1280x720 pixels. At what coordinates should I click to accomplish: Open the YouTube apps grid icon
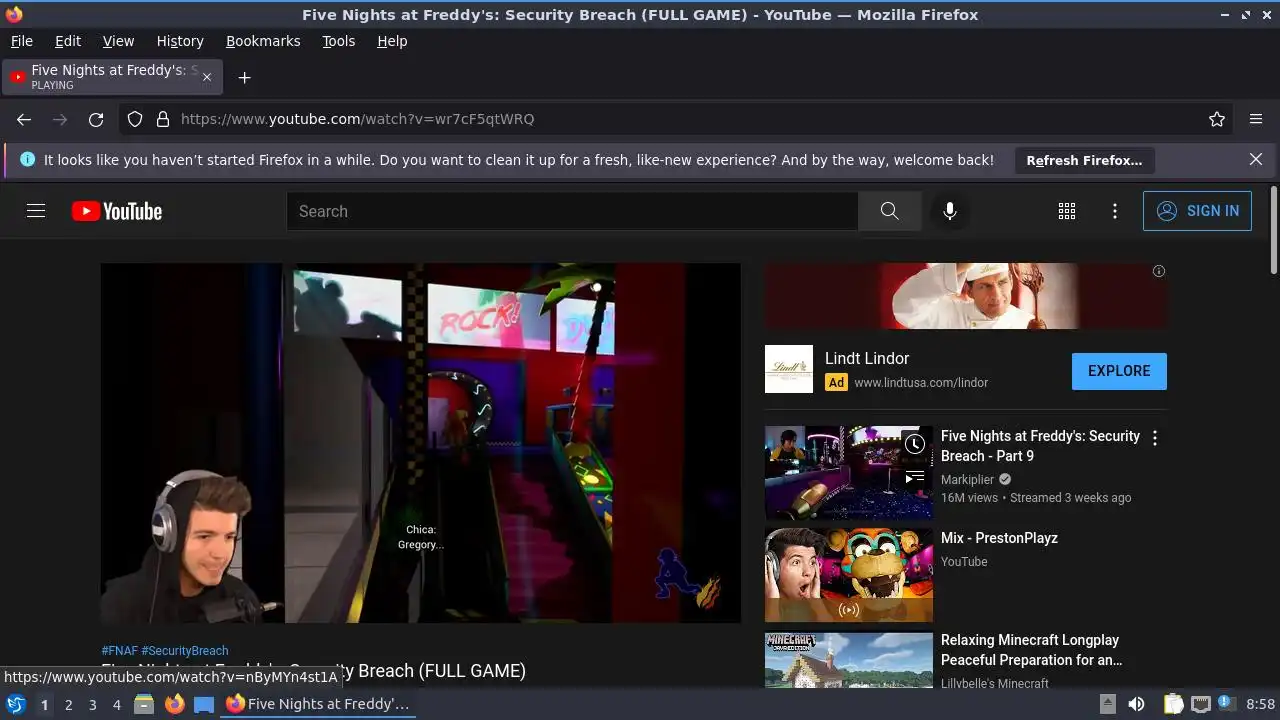tap(1067, 211)
